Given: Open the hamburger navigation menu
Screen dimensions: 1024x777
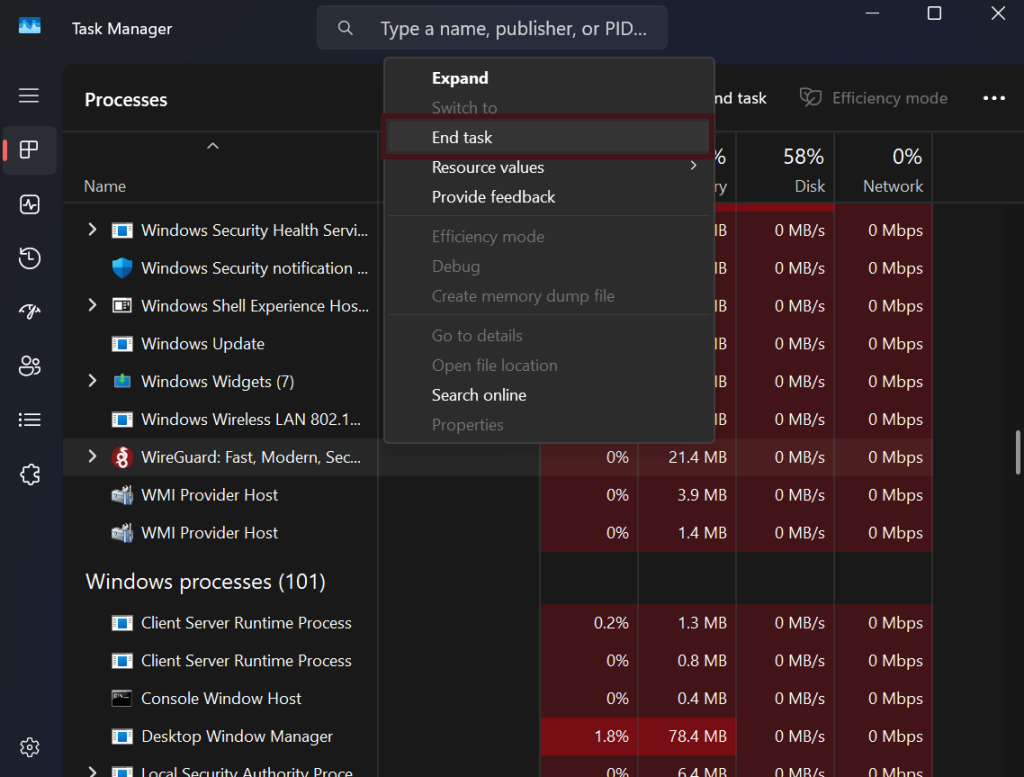Looking at the screenshot, I should click(x=29, y=96).
